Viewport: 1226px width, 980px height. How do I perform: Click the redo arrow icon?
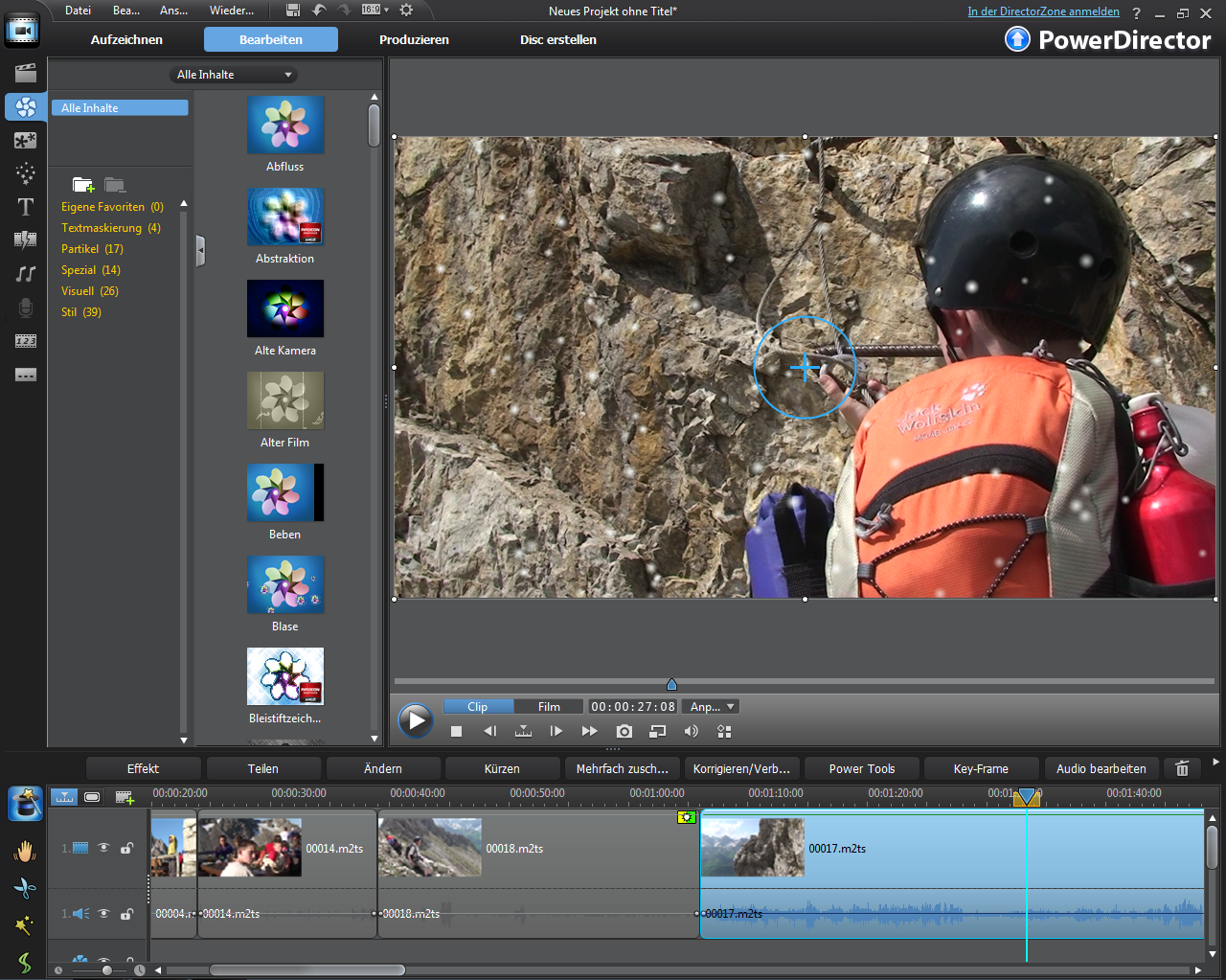coord(344,10)
